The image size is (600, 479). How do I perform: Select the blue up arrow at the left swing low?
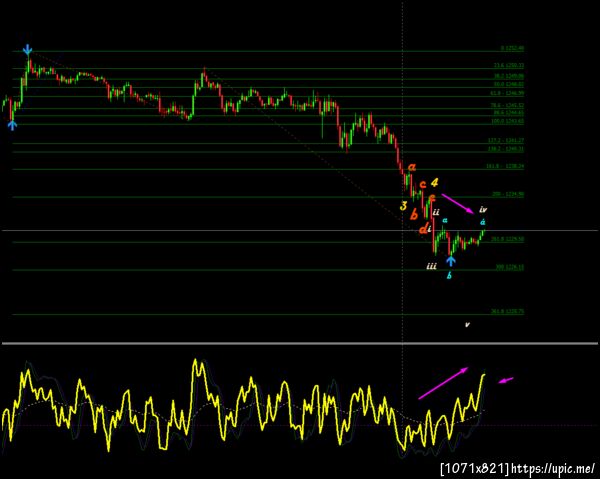[x=12, y=125]
